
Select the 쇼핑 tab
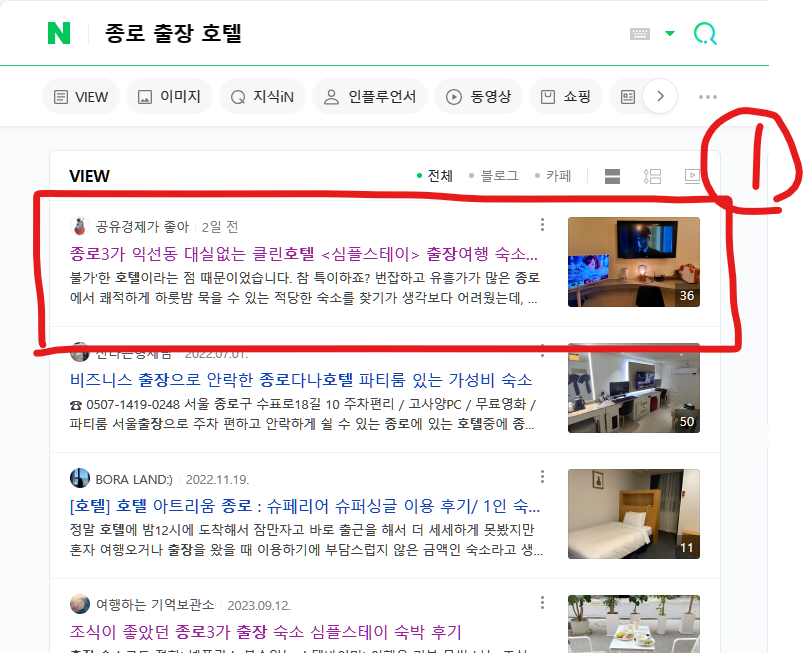(566, 97)
